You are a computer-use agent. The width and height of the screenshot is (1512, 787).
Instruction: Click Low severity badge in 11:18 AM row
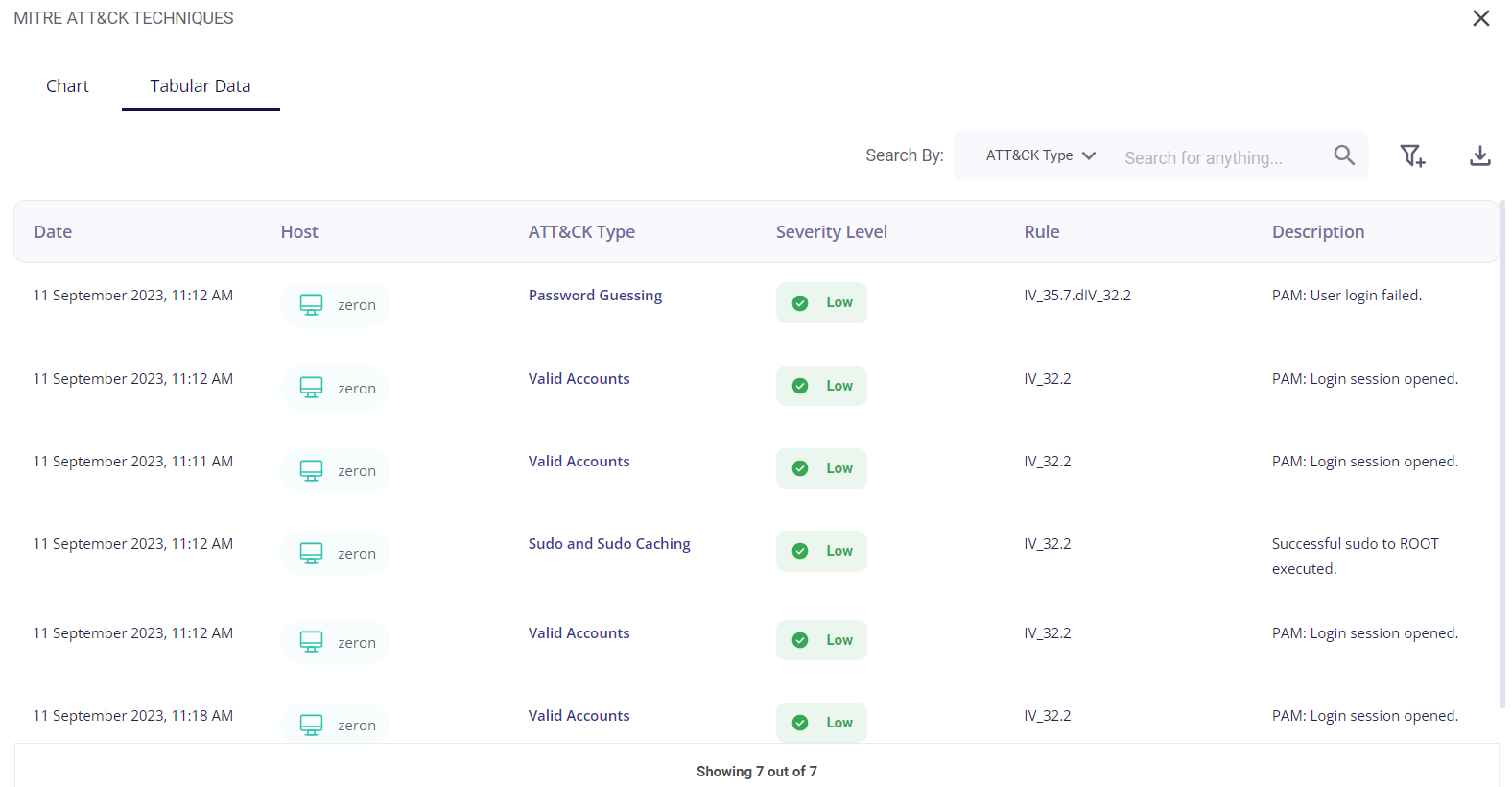coord(821,722)
